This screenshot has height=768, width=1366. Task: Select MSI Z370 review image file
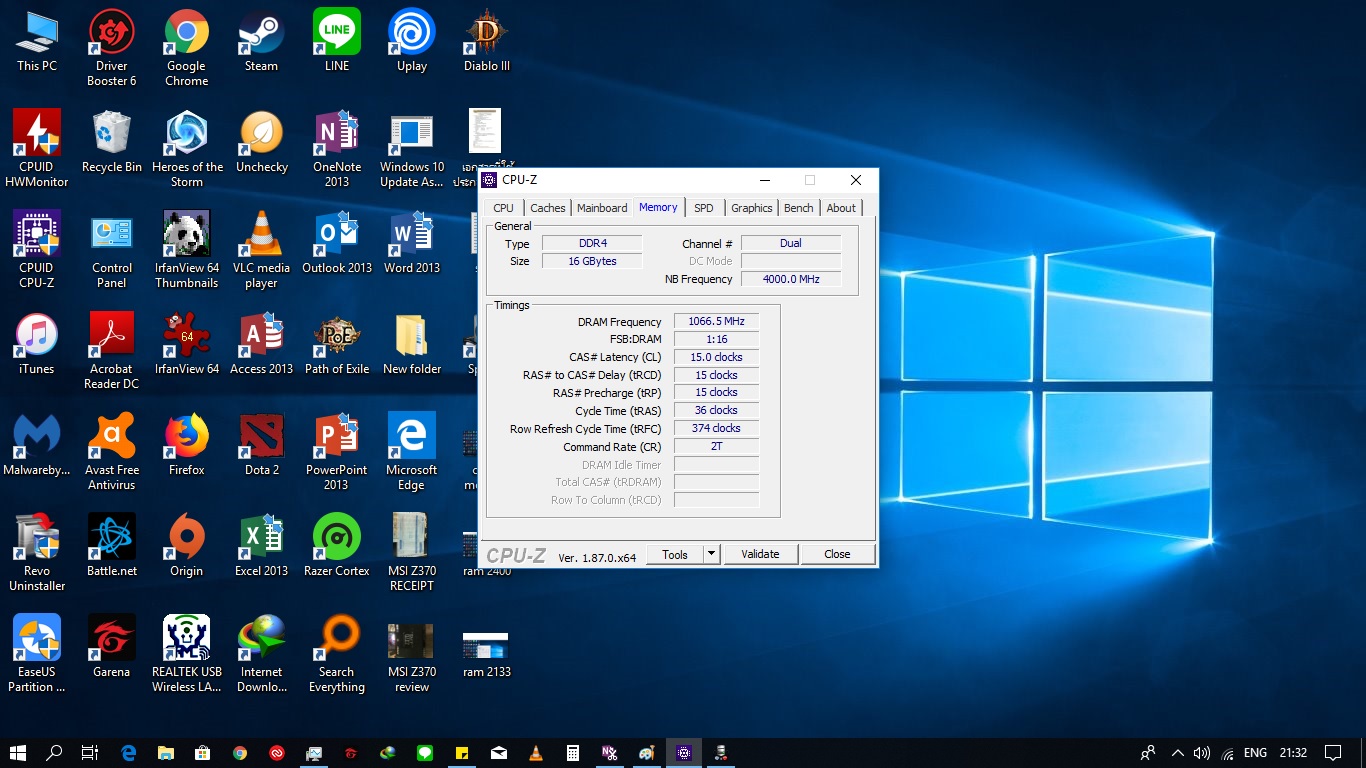[x=412, y=654]
